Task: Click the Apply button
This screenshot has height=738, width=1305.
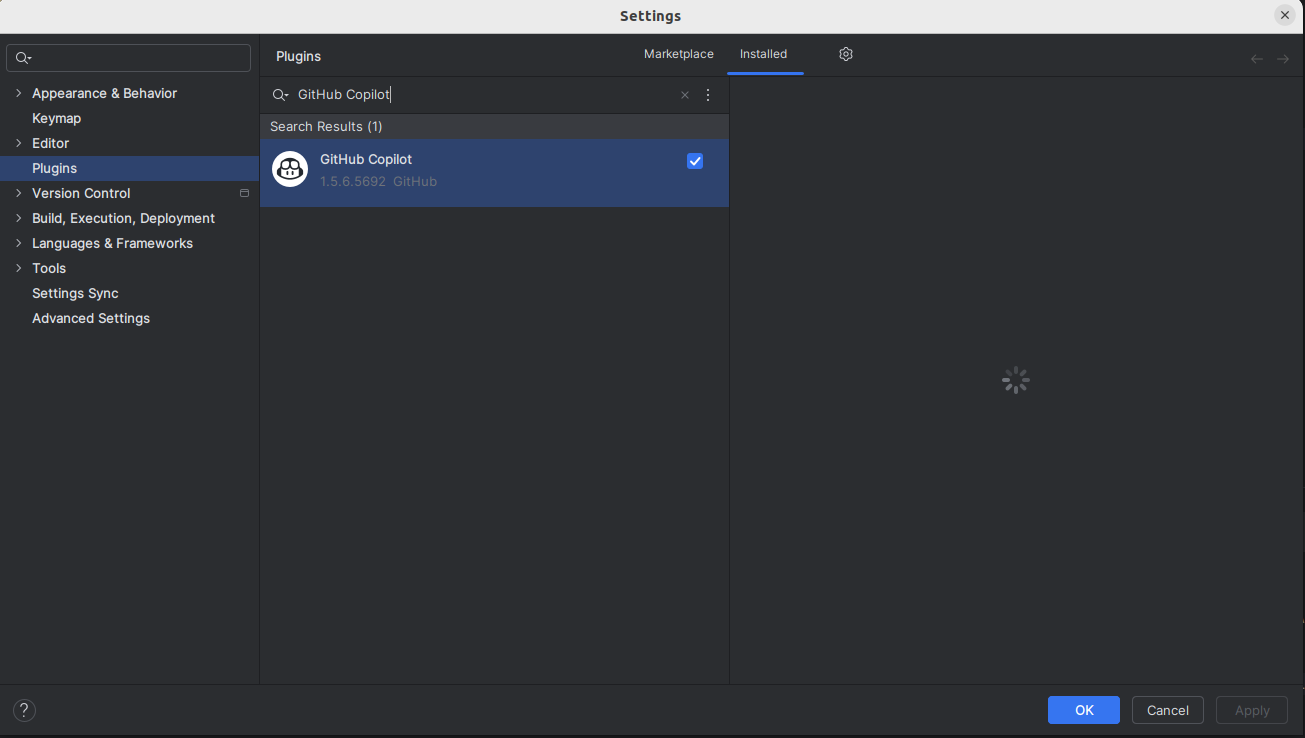Action: tap(1252, 710)
